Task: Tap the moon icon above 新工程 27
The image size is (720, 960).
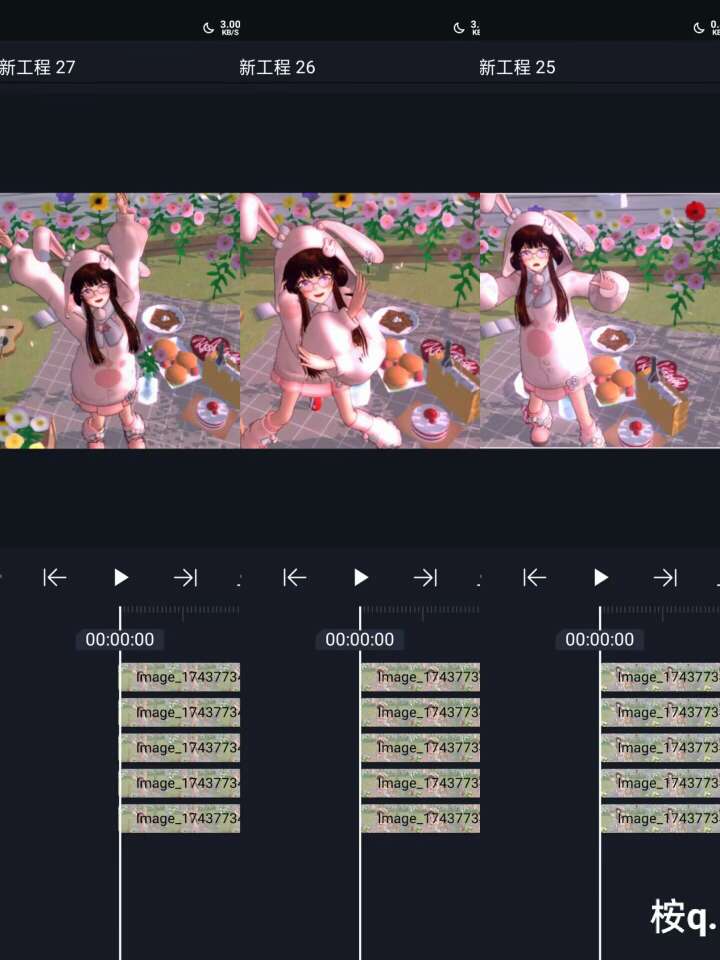Action: [209, 28]
